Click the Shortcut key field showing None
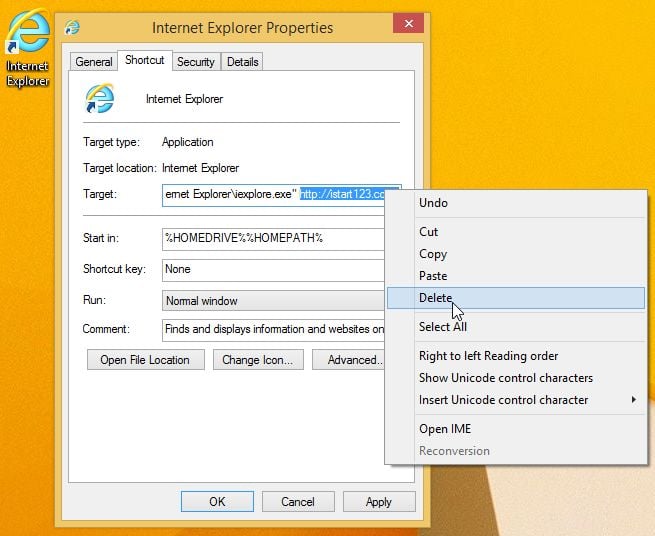The image size is (655, 536). 273,270
